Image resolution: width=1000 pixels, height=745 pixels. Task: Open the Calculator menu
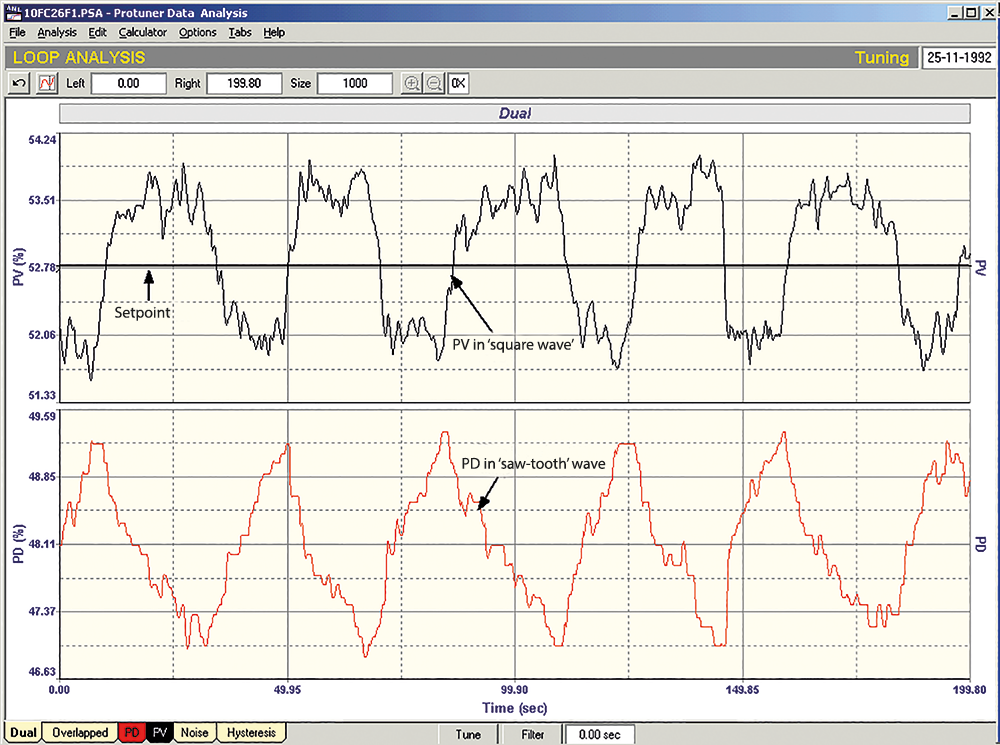coord(143,32)
